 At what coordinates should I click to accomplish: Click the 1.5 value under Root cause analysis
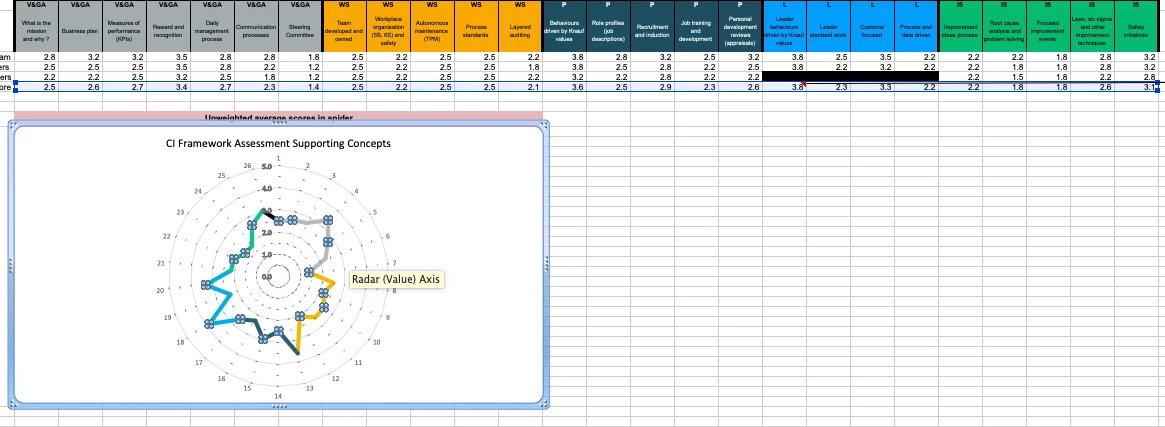[1004, 76]
